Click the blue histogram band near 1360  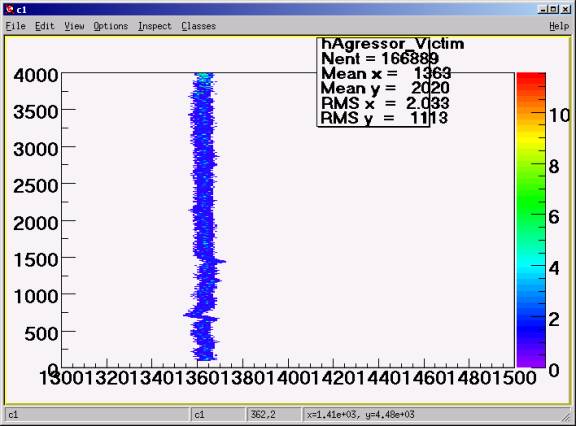pyautogui.click(x=203, y=217)
